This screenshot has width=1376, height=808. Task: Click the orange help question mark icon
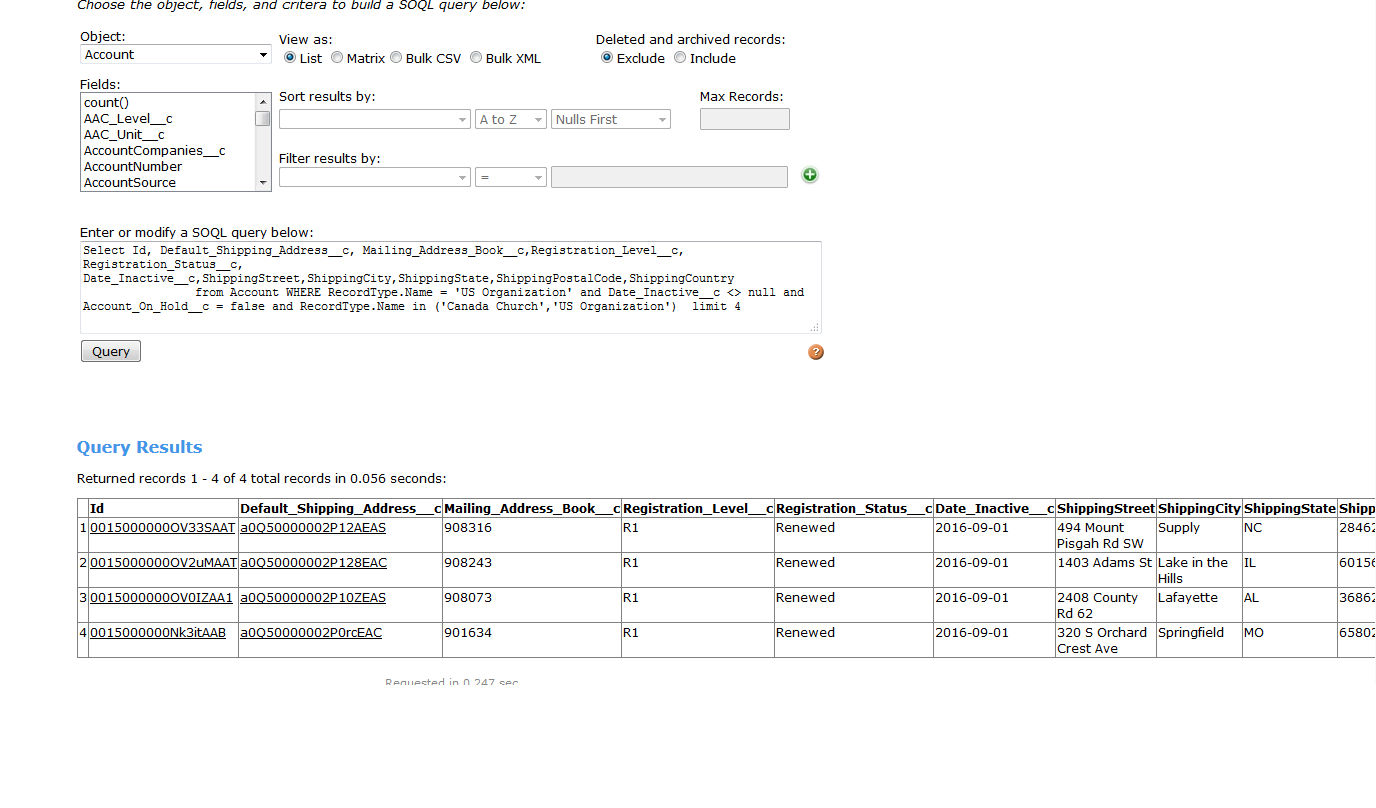tap(816, 352)
